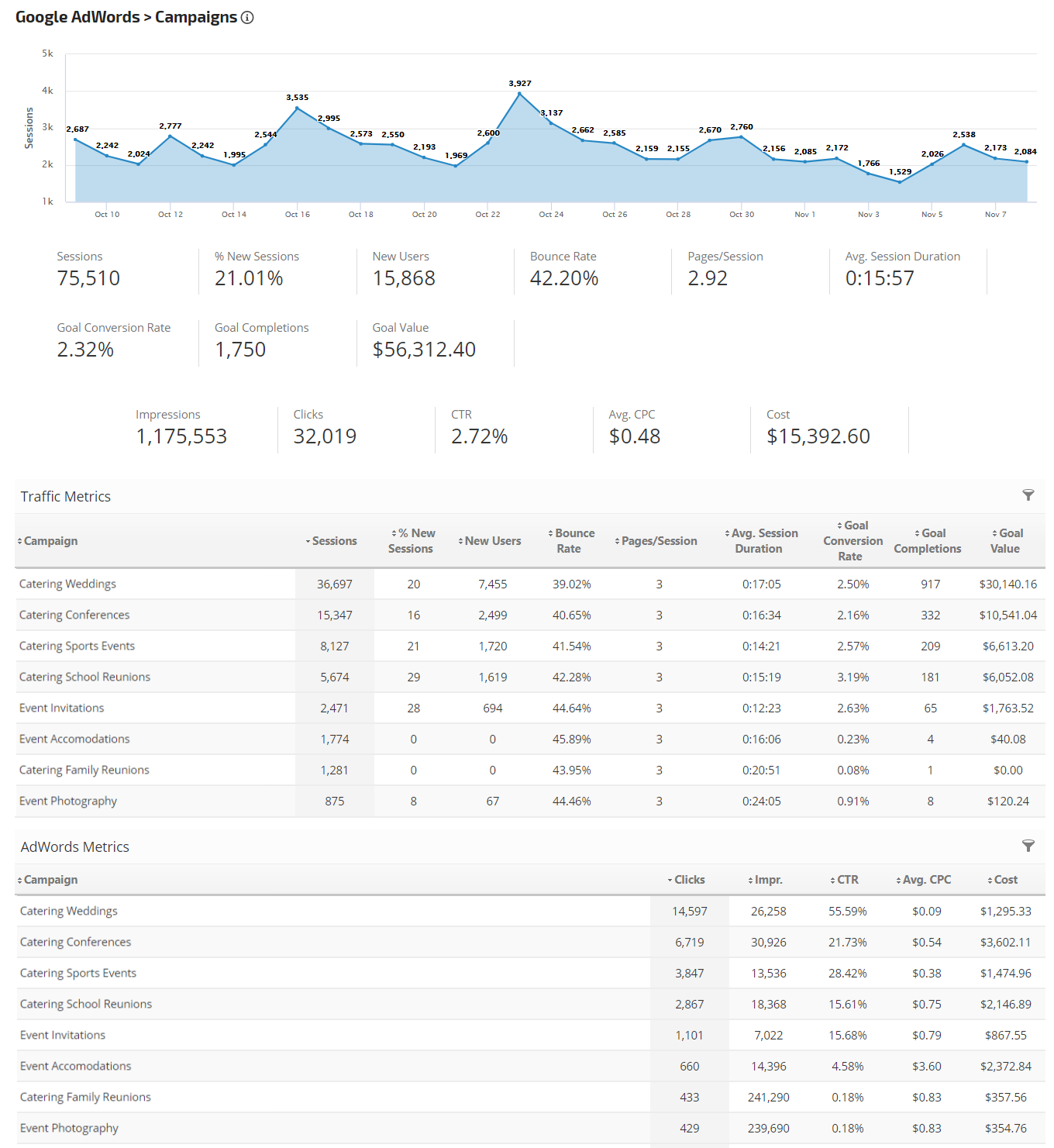Viewport: 1054px width, 1148px height.
Task: Sort Traffic Metrics by Campaign column header
Action: click(50, 541)
